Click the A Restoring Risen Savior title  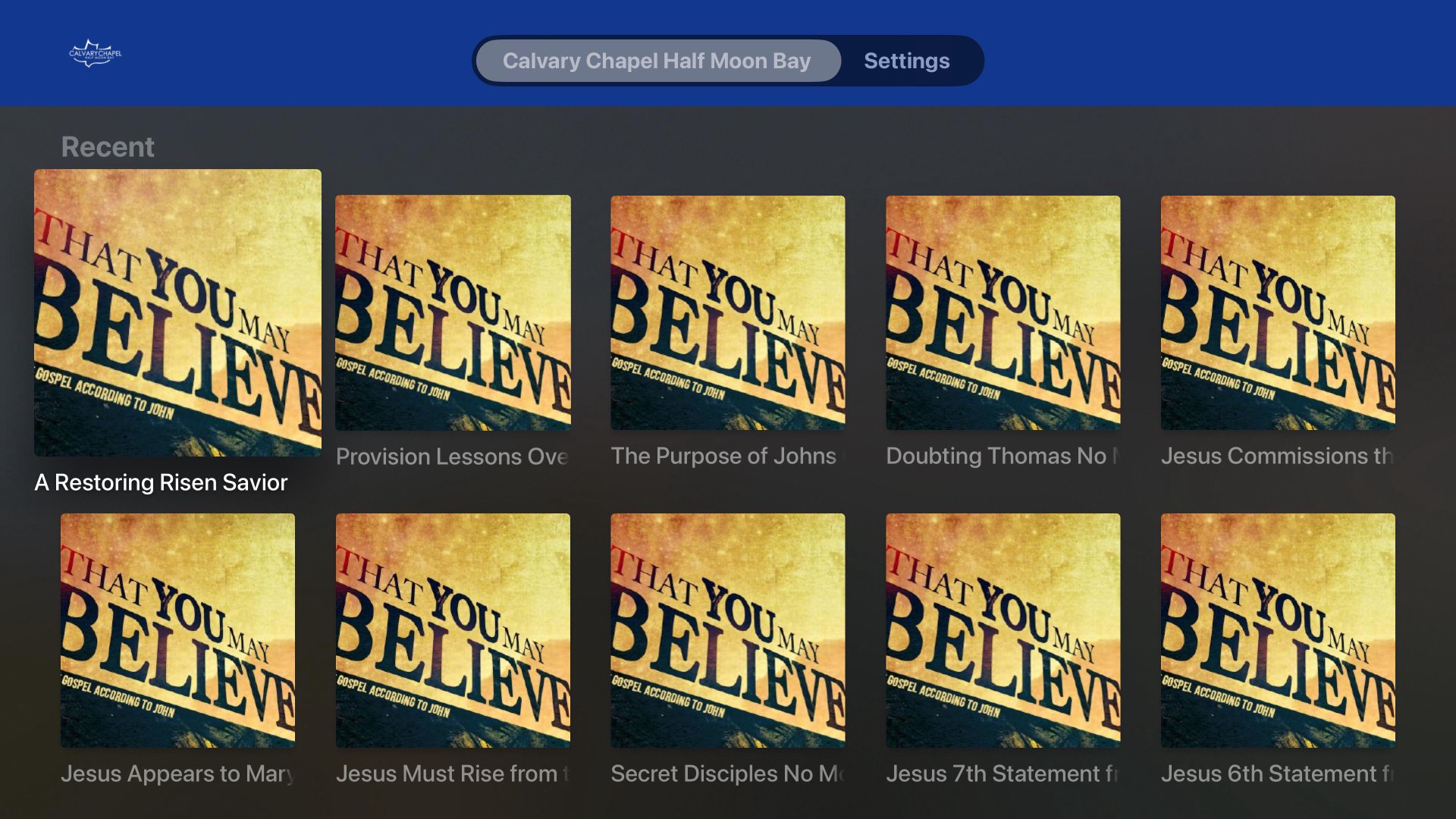(x=161, y=482)
